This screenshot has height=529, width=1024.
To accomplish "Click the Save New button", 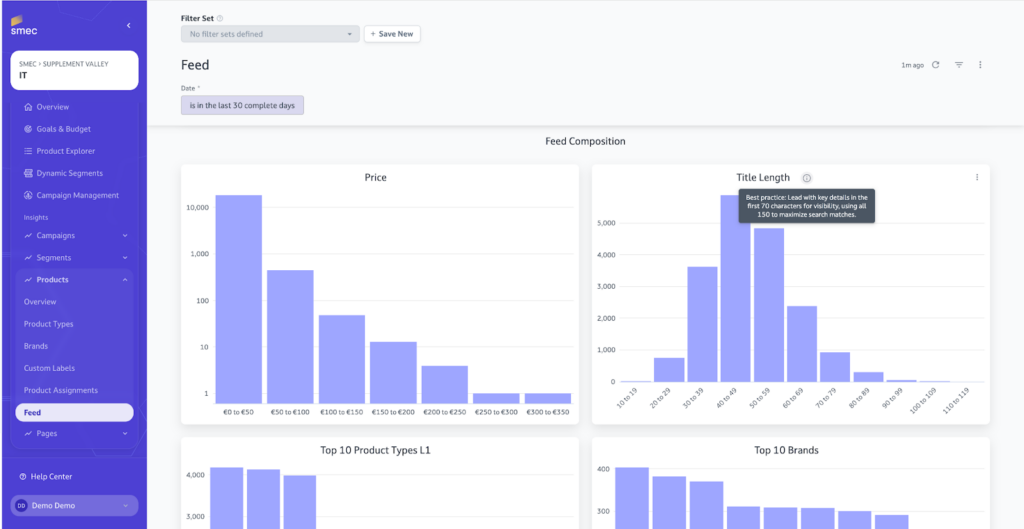I will coord(392,34).
